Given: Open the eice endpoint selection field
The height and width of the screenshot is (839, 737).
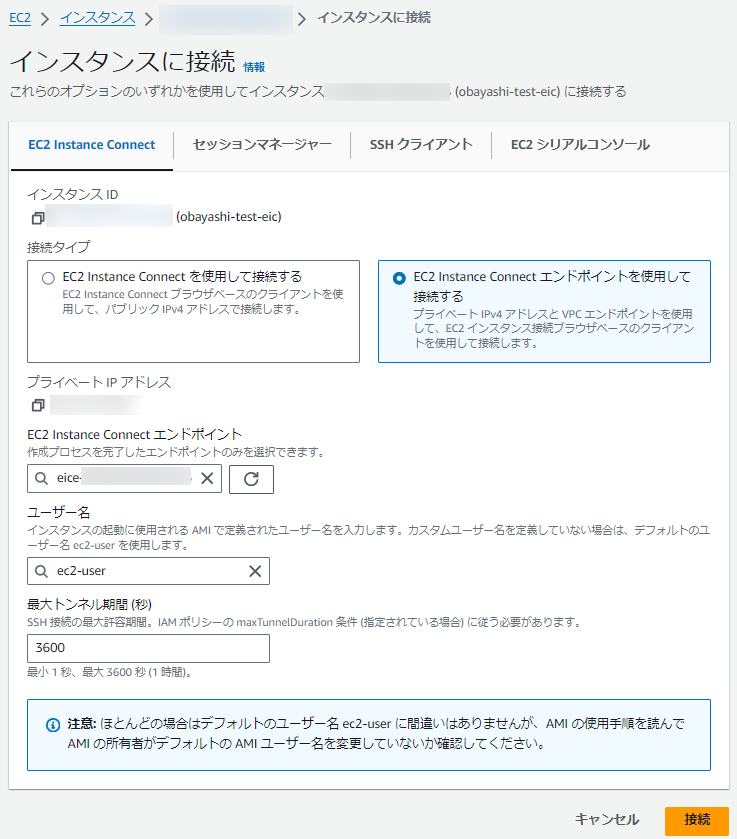Looking at the screenshot, I should pyautogui.click(x=124, y=478).
